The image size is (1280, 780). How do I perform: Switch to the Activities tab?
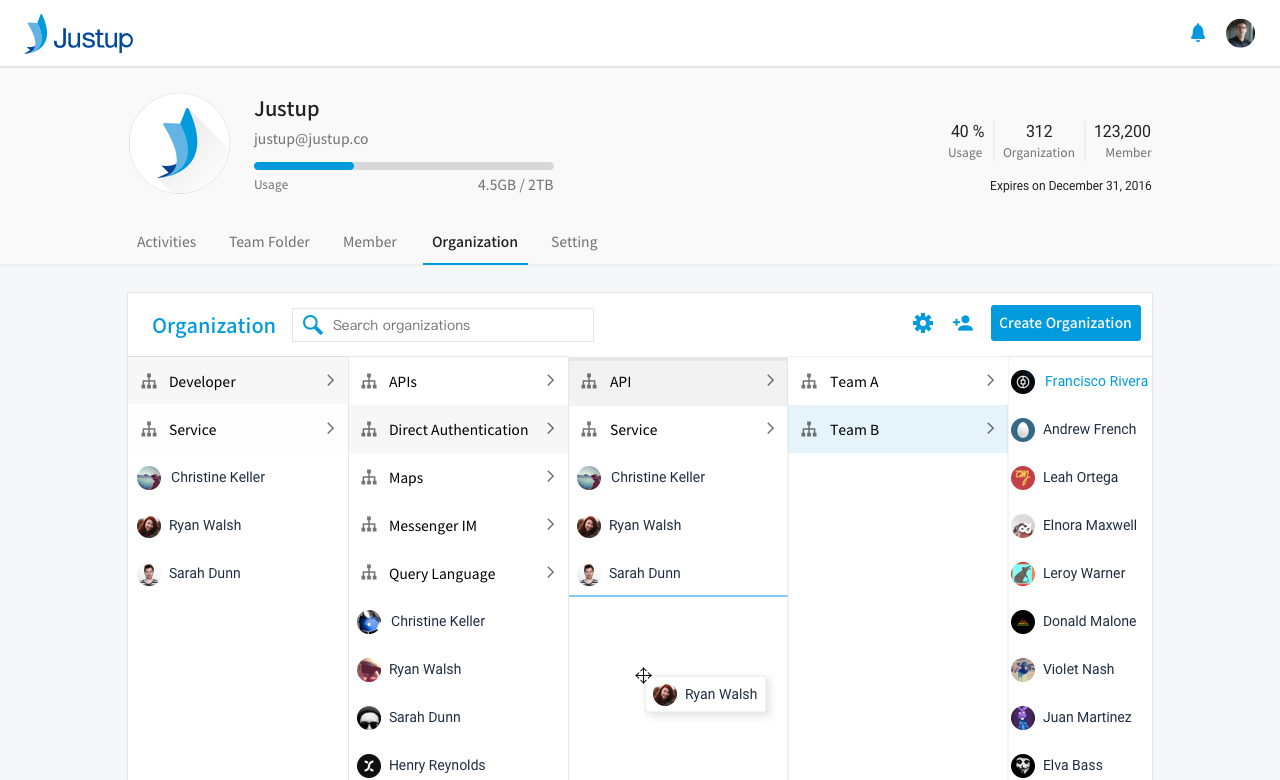[166, 242]
